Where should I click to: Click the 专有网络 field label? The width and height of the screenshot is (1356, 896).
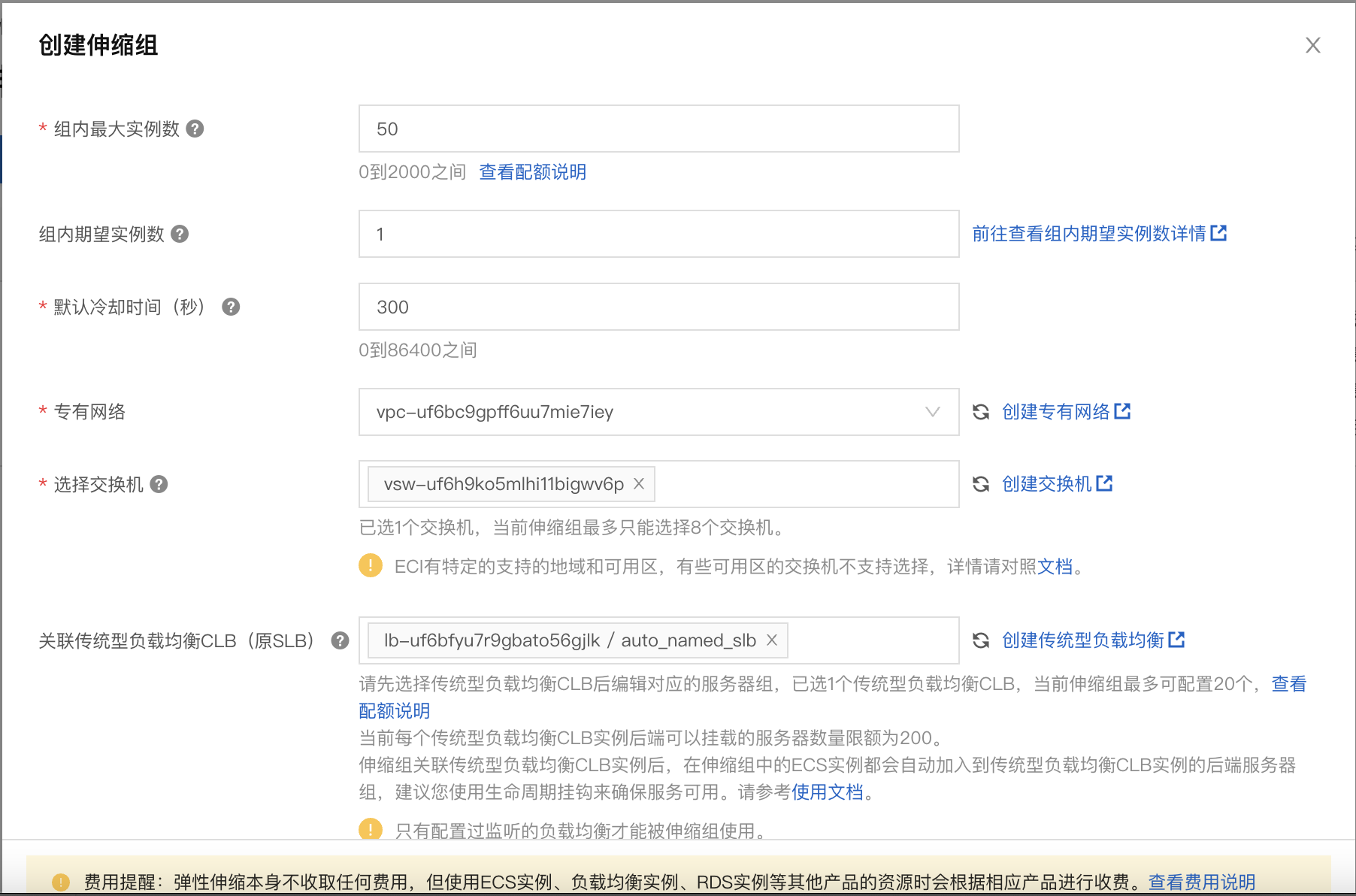click(89, 412)
